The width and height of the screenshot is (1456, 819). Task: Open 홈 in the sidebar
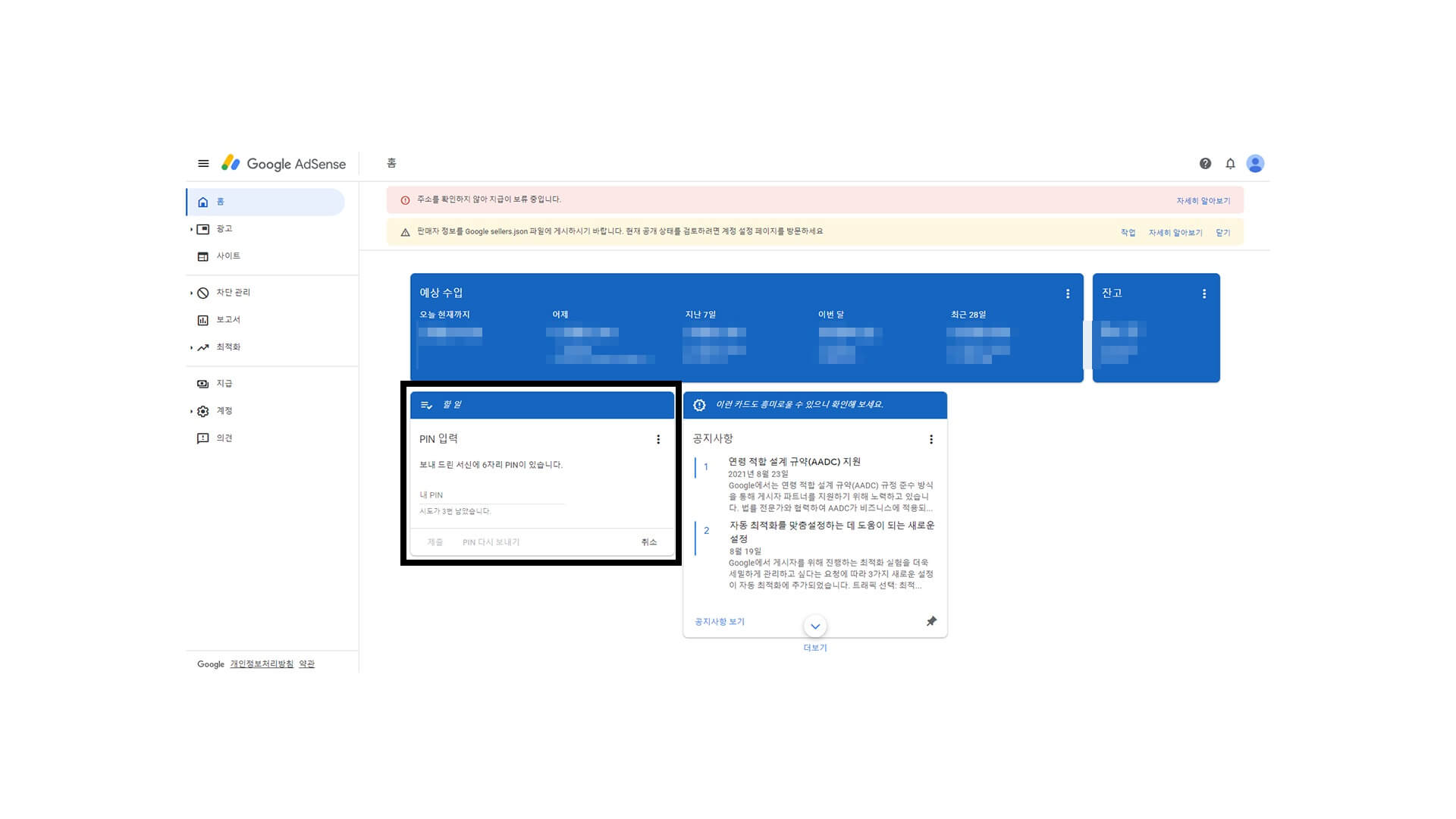[x=265, y=202]
